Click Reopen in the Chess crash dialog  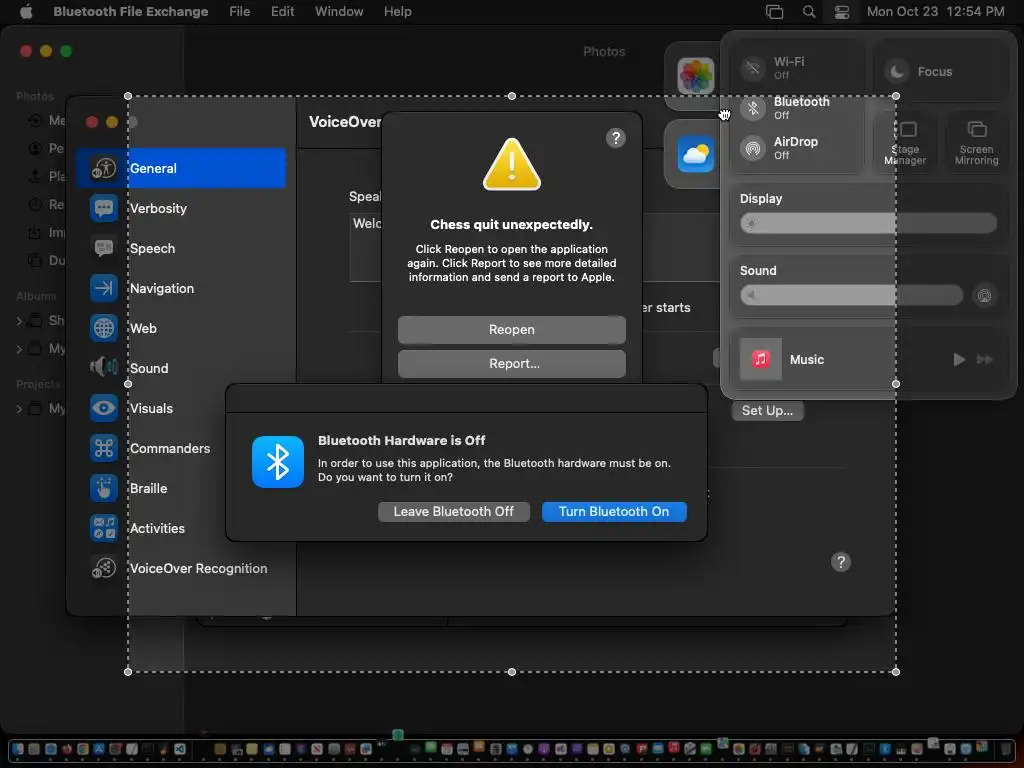click(511, 330)
